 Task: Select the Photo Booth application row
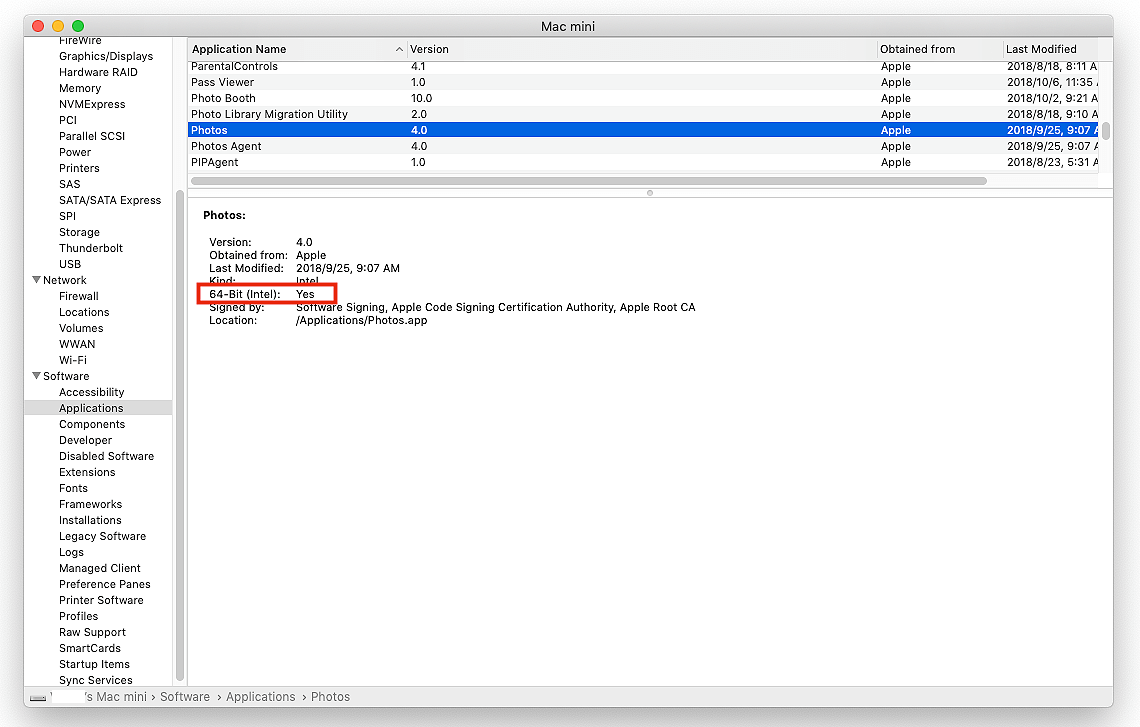click(223, 98)
